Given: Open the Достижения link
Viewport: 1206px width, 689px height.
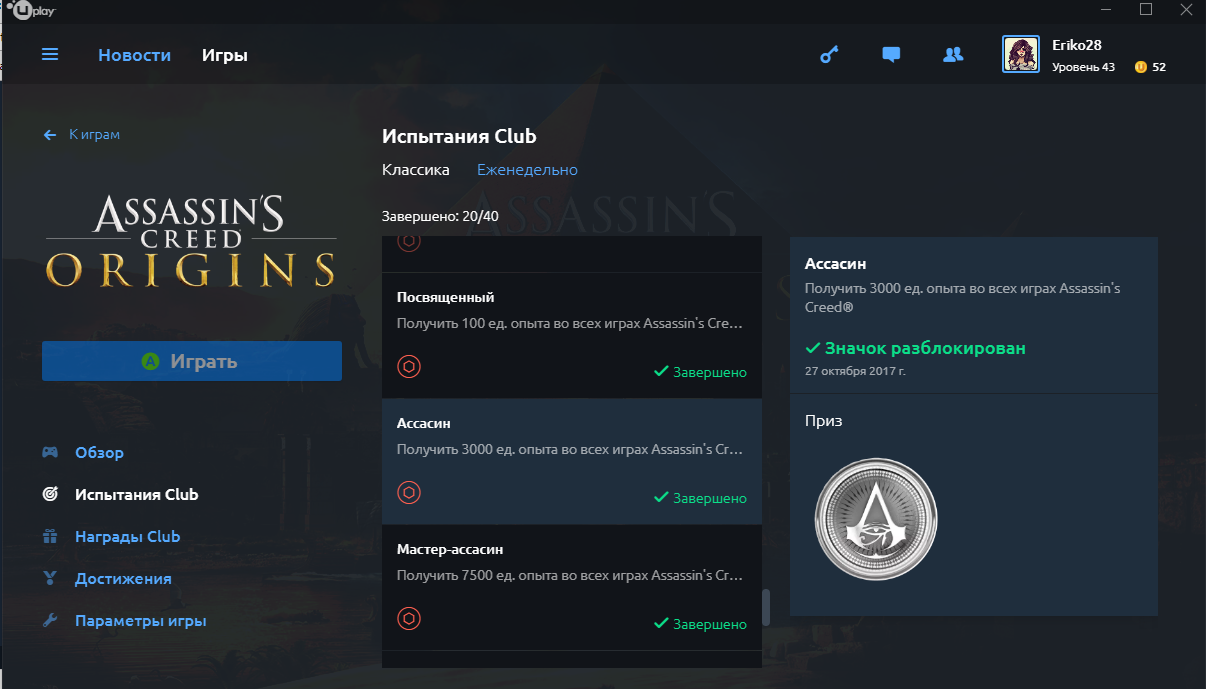Looking at the screenshot, I should (123, 578).
